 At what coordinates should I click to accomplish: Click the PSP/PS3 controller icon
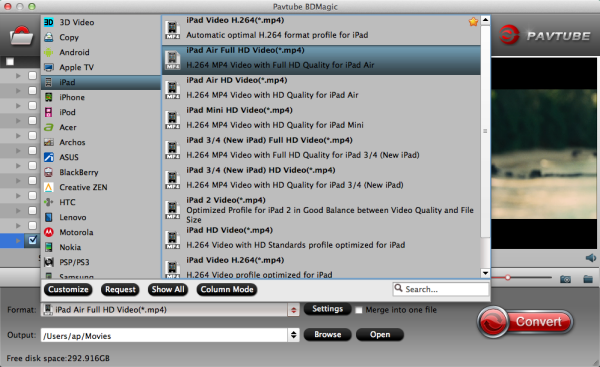pyautogui.click(x=49, y=262)
